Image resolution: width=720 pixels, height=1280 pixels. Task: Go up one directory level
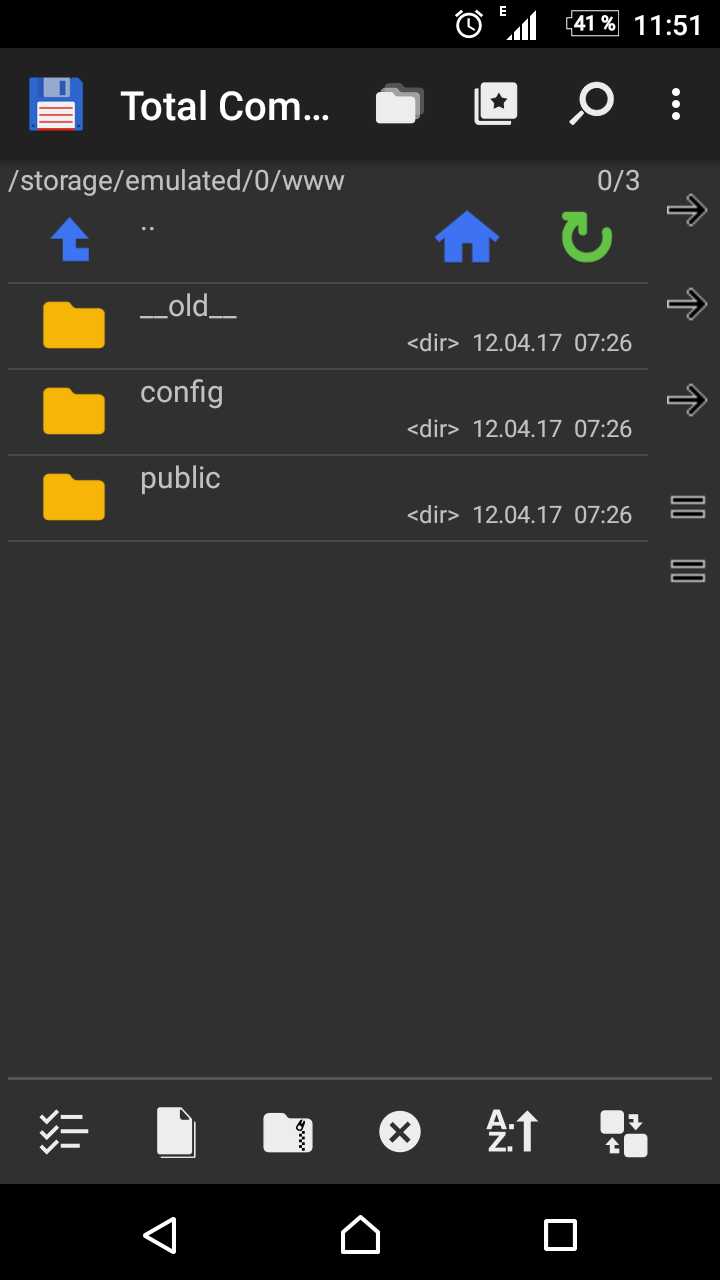coord(71,240)
